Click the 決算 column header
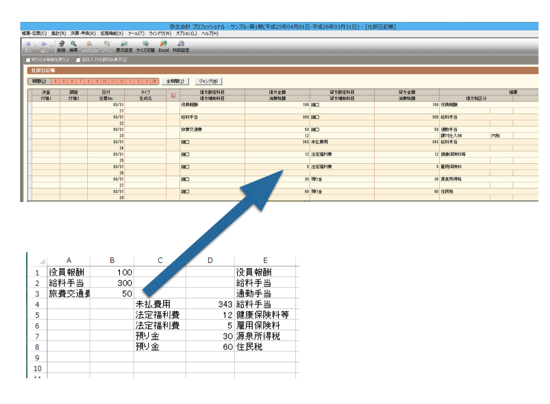This screenshot has height=404, width=550. (46, 92)
